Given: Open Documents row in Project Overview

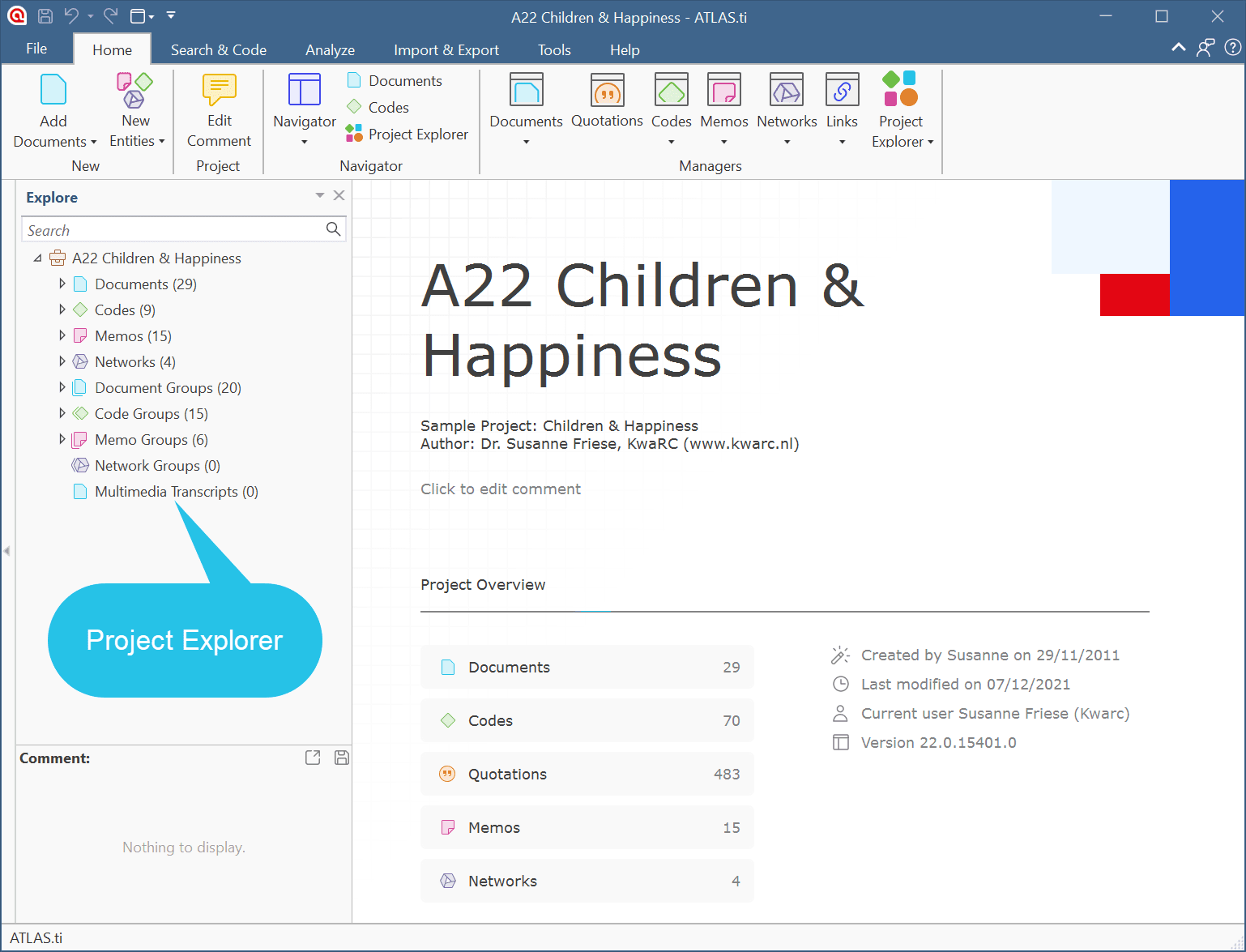Looking at the screenshot, I should (587, 667).
